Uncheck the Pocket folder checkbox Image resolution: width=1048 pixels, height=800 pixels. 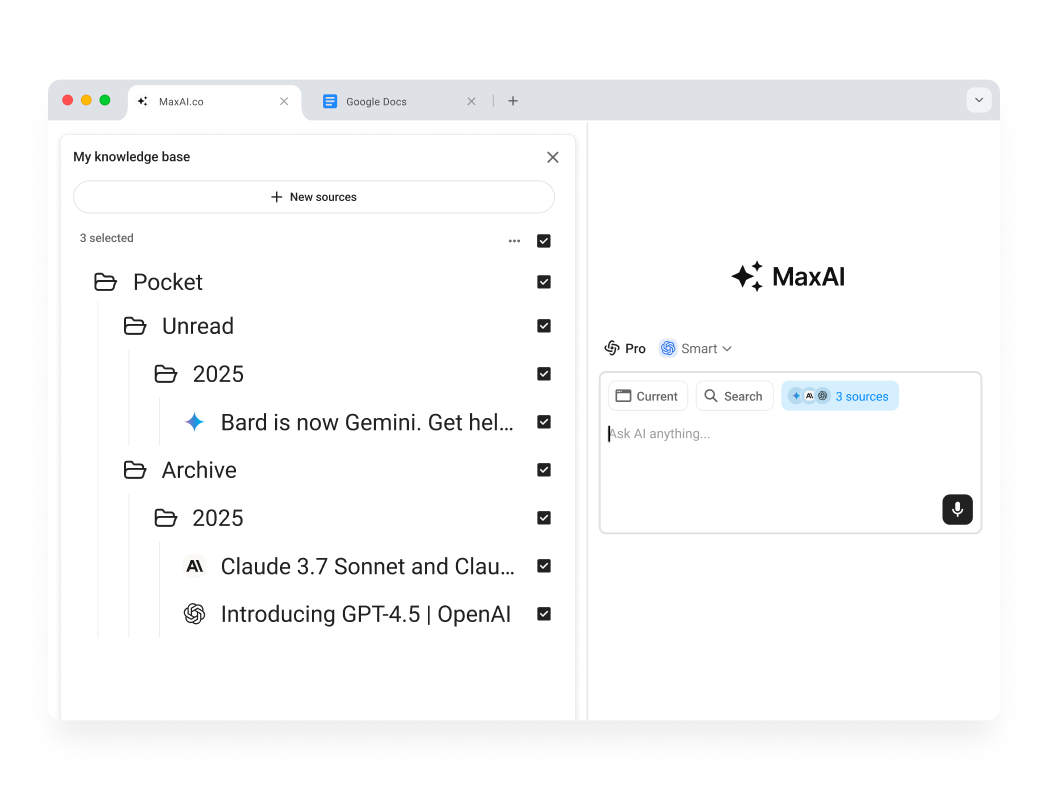click(544, 282)
